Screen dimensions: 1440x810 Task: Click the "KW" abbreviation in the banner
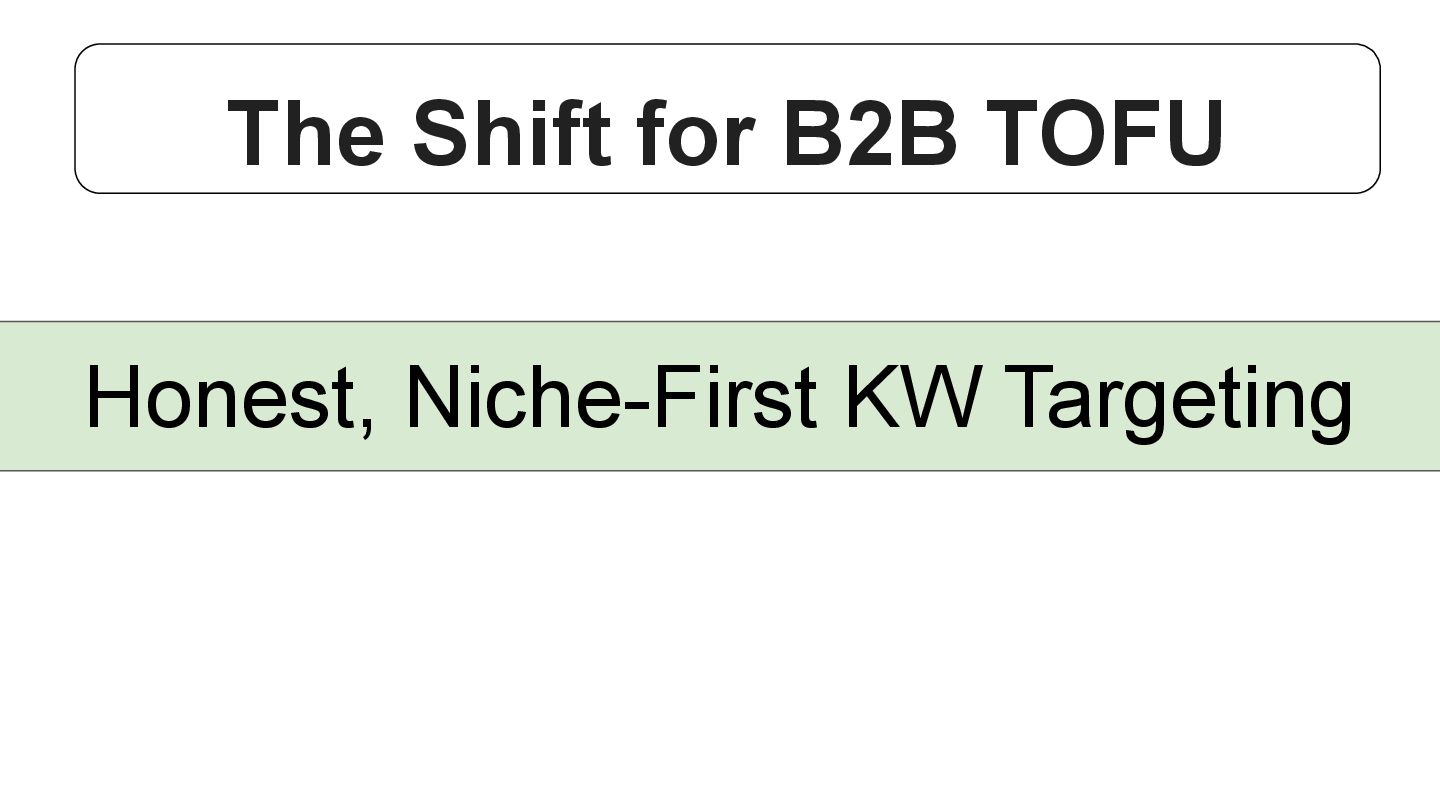(x=910, y=397)
